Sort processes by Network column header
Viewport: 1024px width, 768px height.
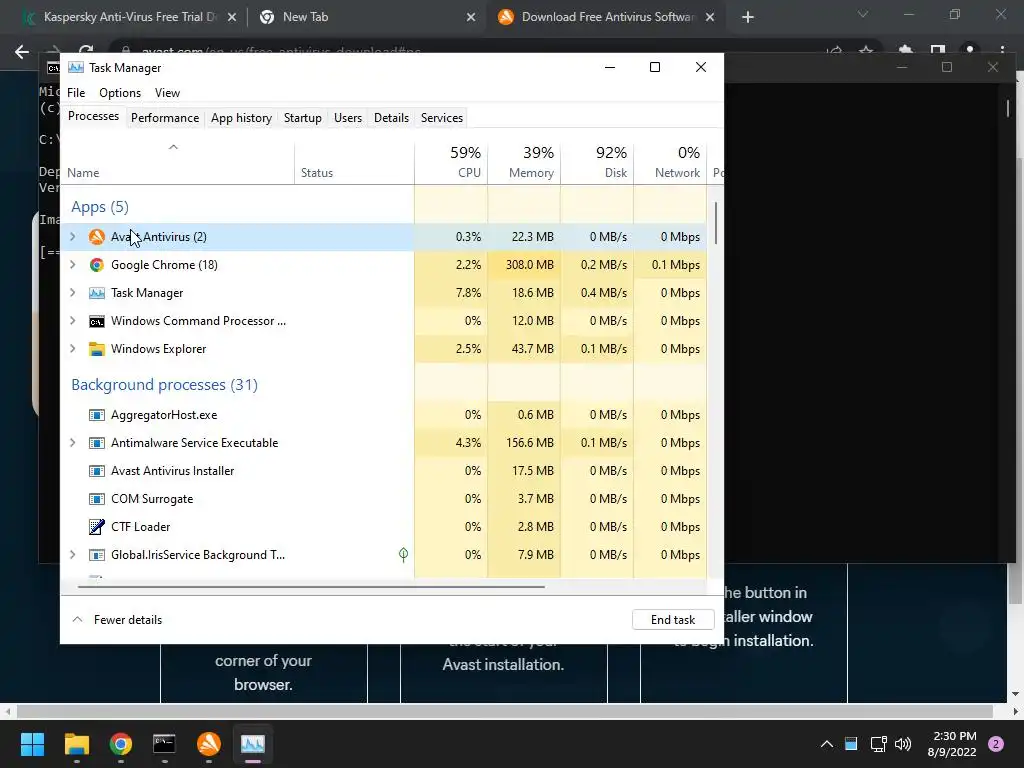point(671,163)
